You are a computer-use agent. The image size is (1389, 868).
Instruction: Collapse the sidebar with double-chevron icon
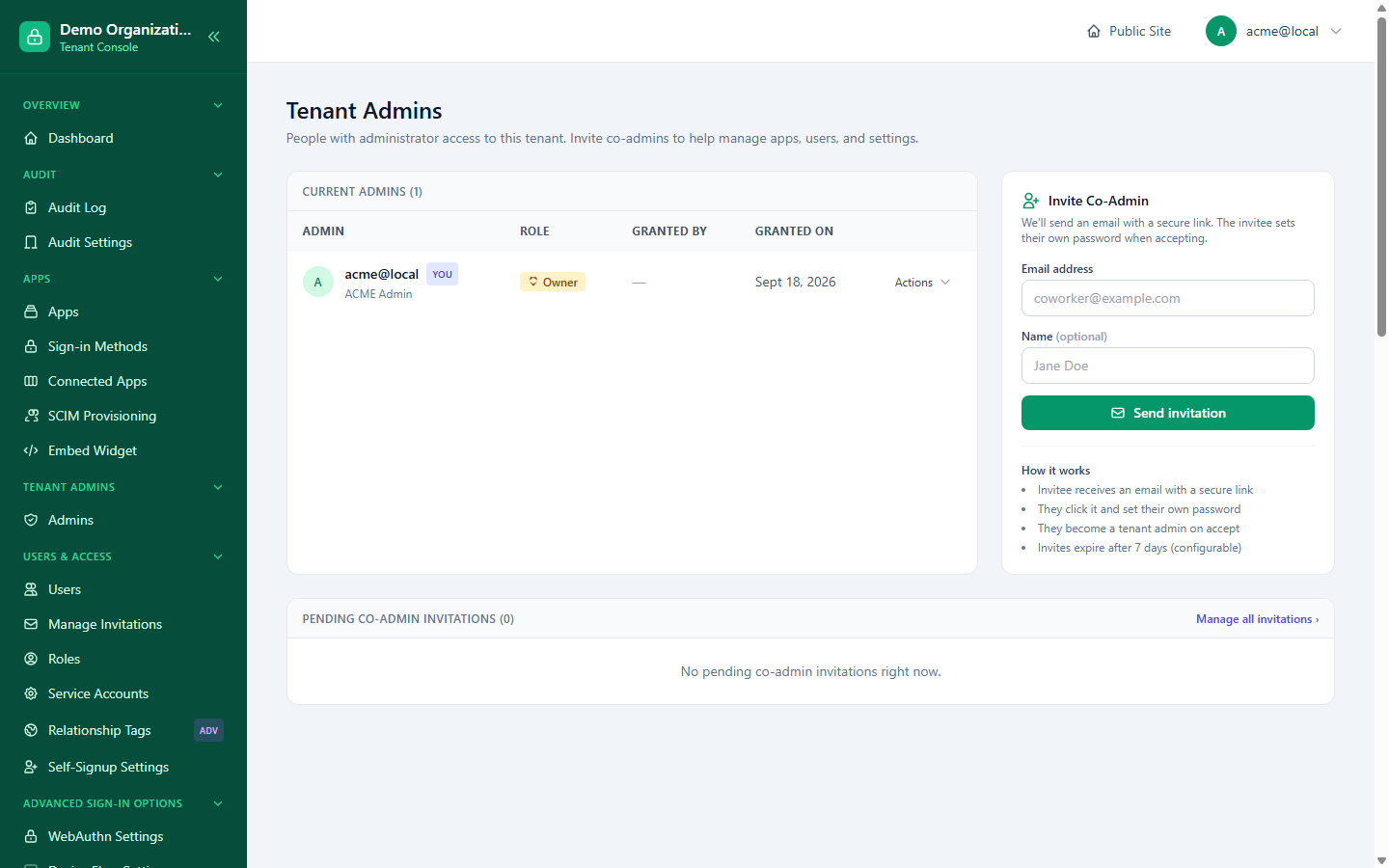[x=214, y=37]
